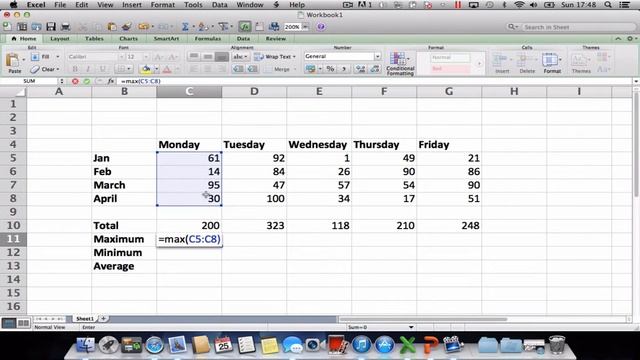The image size is (640, 360).
Task: Open the Format menu in menu bar
Action: [162, 5]
